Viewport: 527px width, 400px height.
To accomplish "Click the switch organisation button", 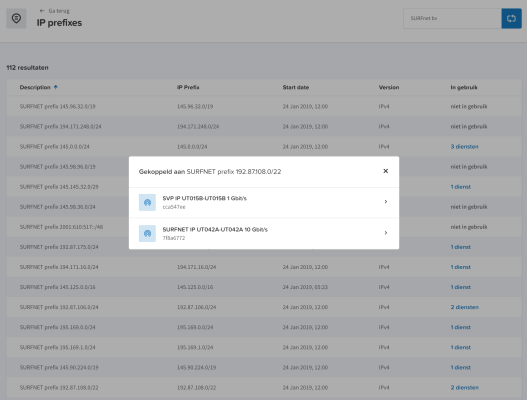I will point(511,18).
